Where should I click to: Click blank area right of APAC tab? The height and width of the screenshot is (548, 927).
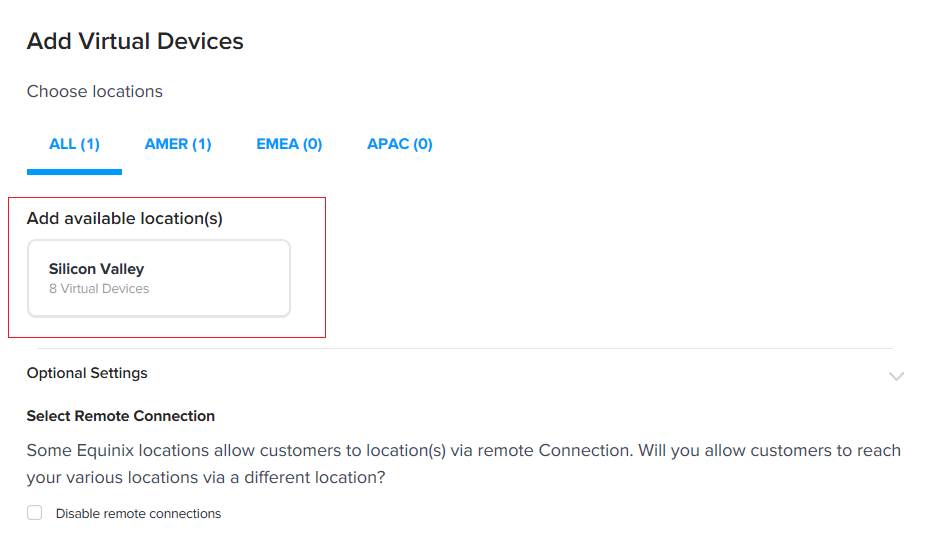pos(650,144)
